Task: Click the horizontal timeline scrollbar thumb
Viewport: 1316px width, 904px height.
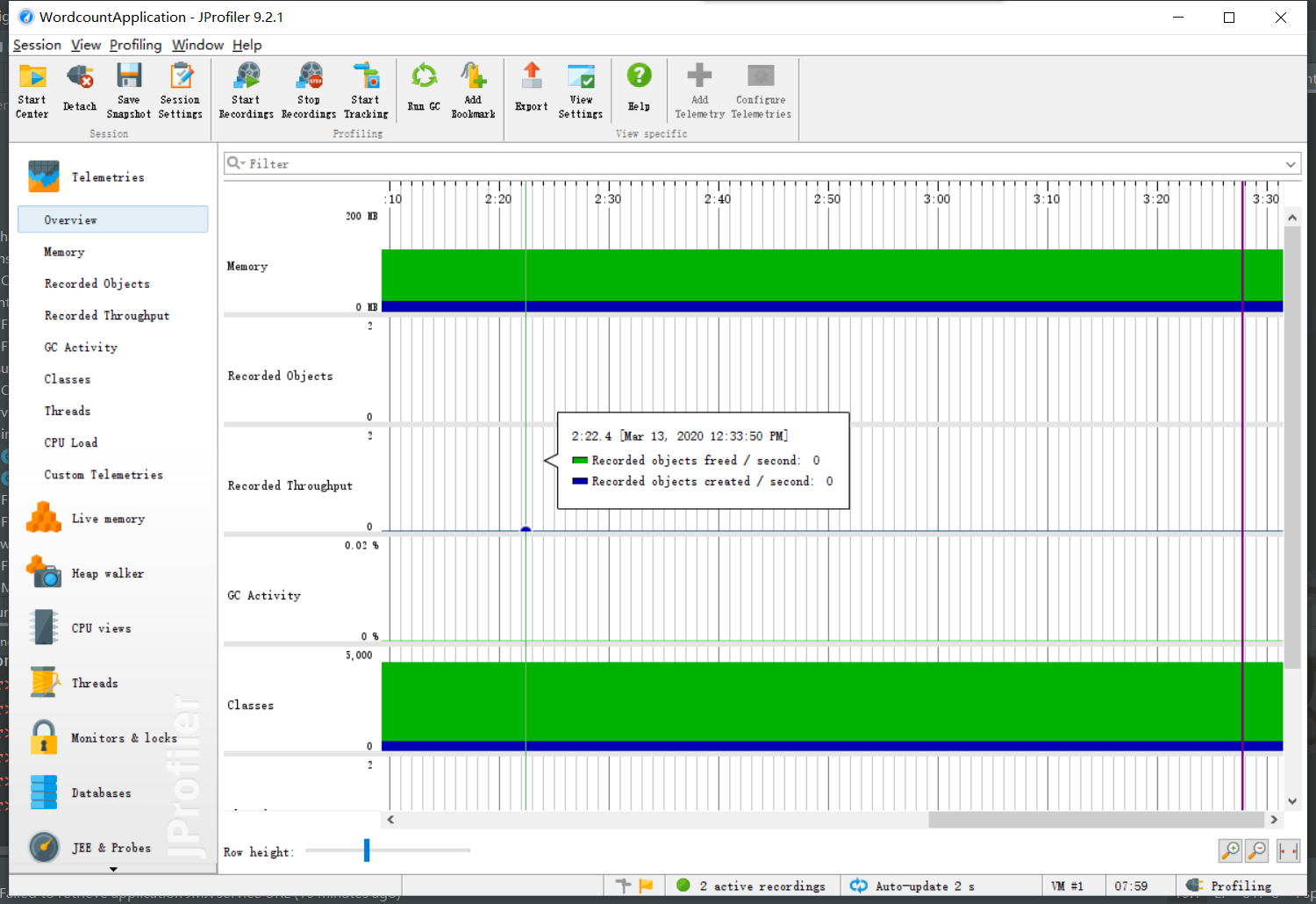Action: tap(1098, 820)
